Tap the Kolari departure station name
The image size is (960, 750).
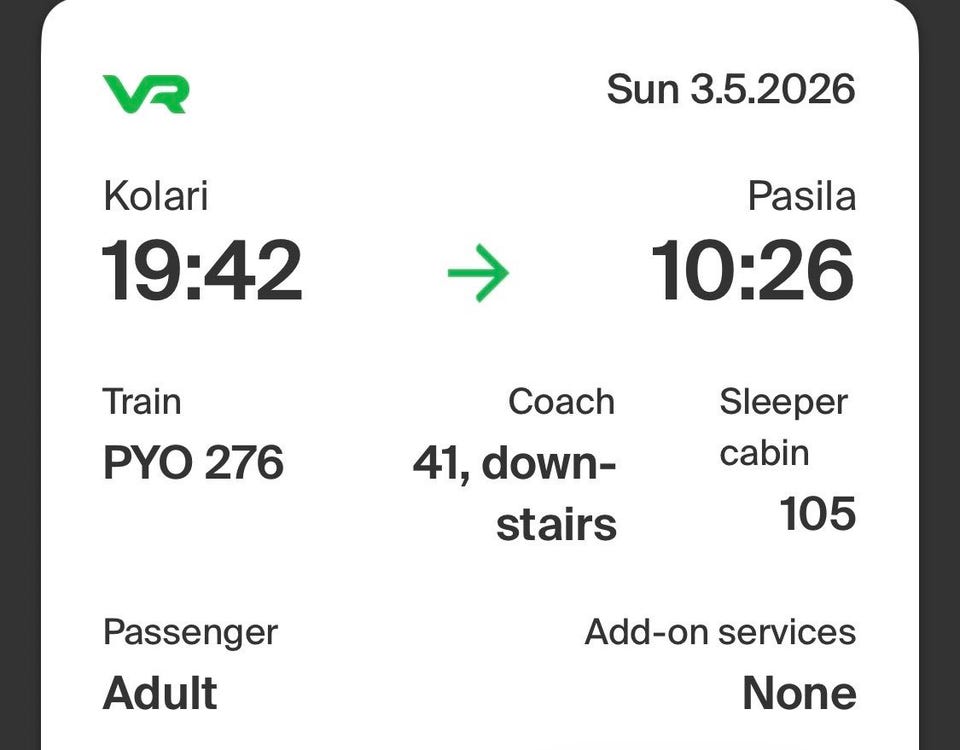[155, 196]
